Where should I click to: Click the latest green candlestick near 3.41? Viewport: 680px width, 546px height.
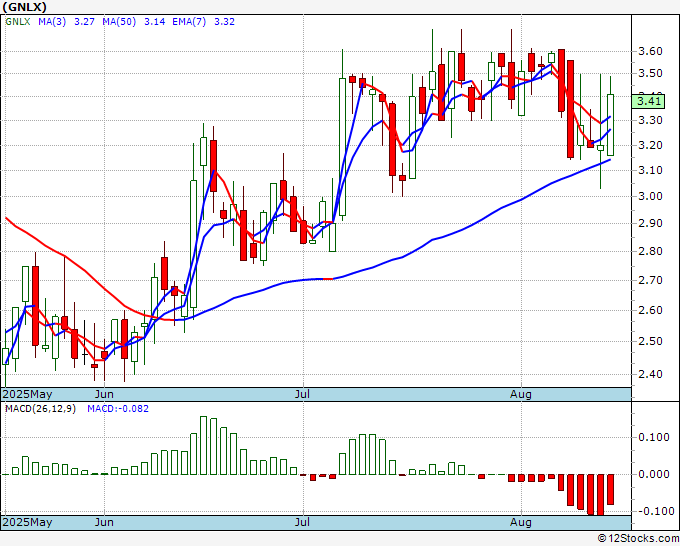[x=610, y=125]
